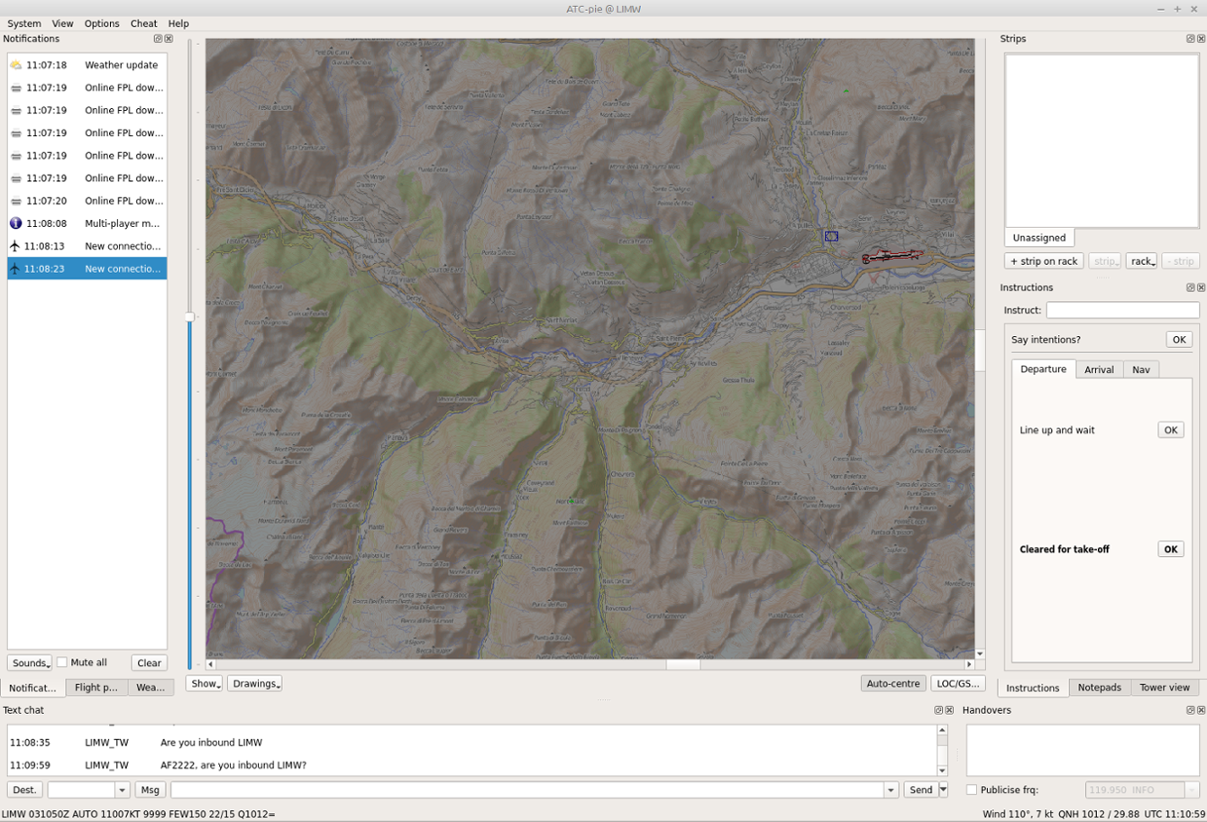The image size is (1207, 822).
Task: Open the Drawings dropdown menu
Action: coord(255,684)
